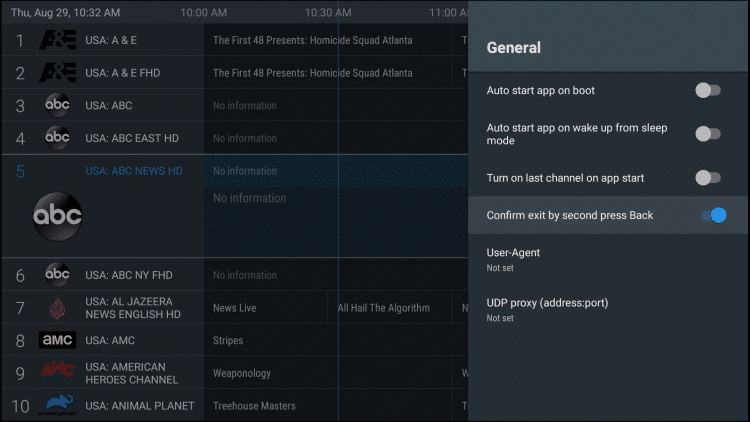
Task: Select the American Heroes Channel logo
Action: click(x=58, y=373)
